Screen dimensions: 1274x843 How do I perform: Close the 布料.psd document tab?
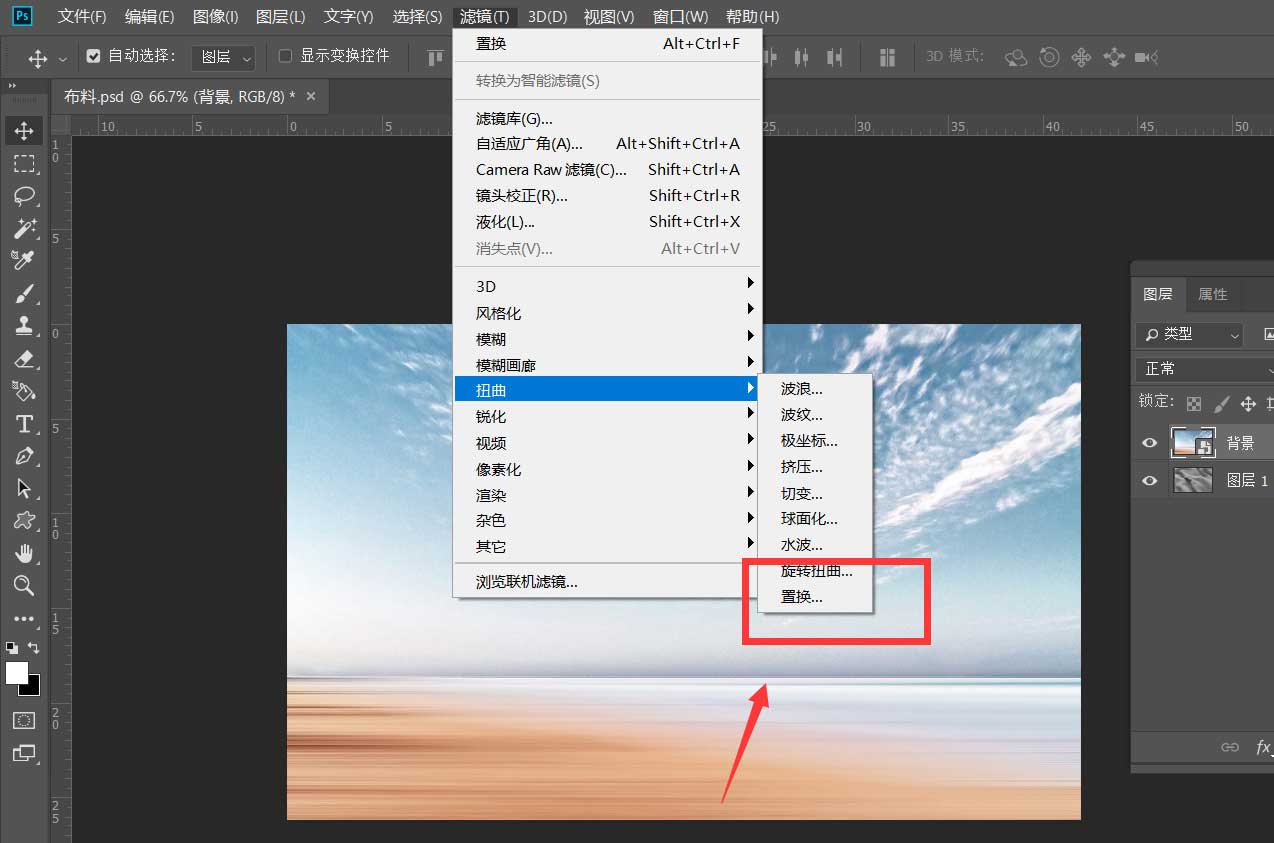(x=311, y=96)
